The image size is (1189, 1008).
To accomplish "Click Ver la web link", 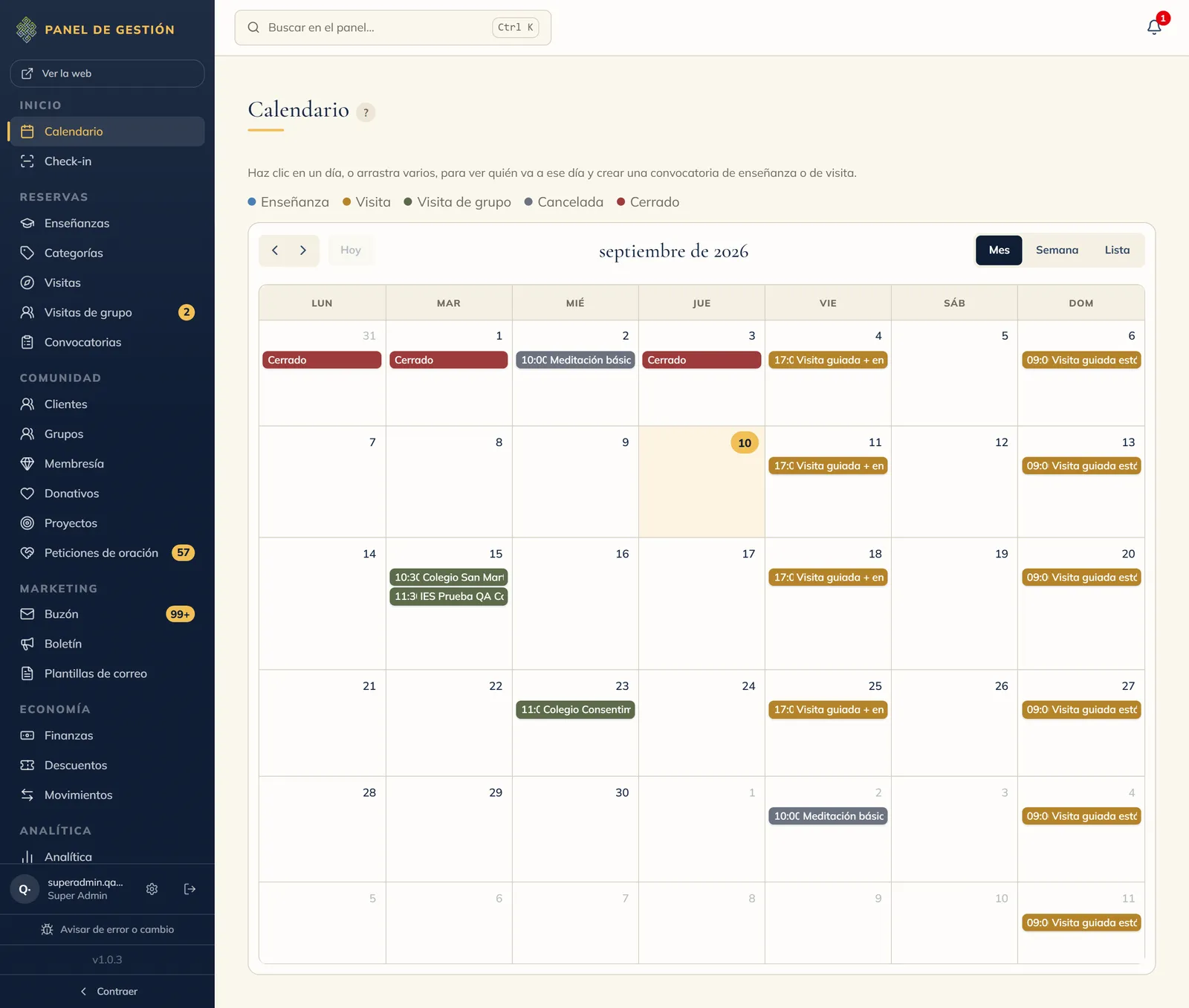I will pos(107,74).
